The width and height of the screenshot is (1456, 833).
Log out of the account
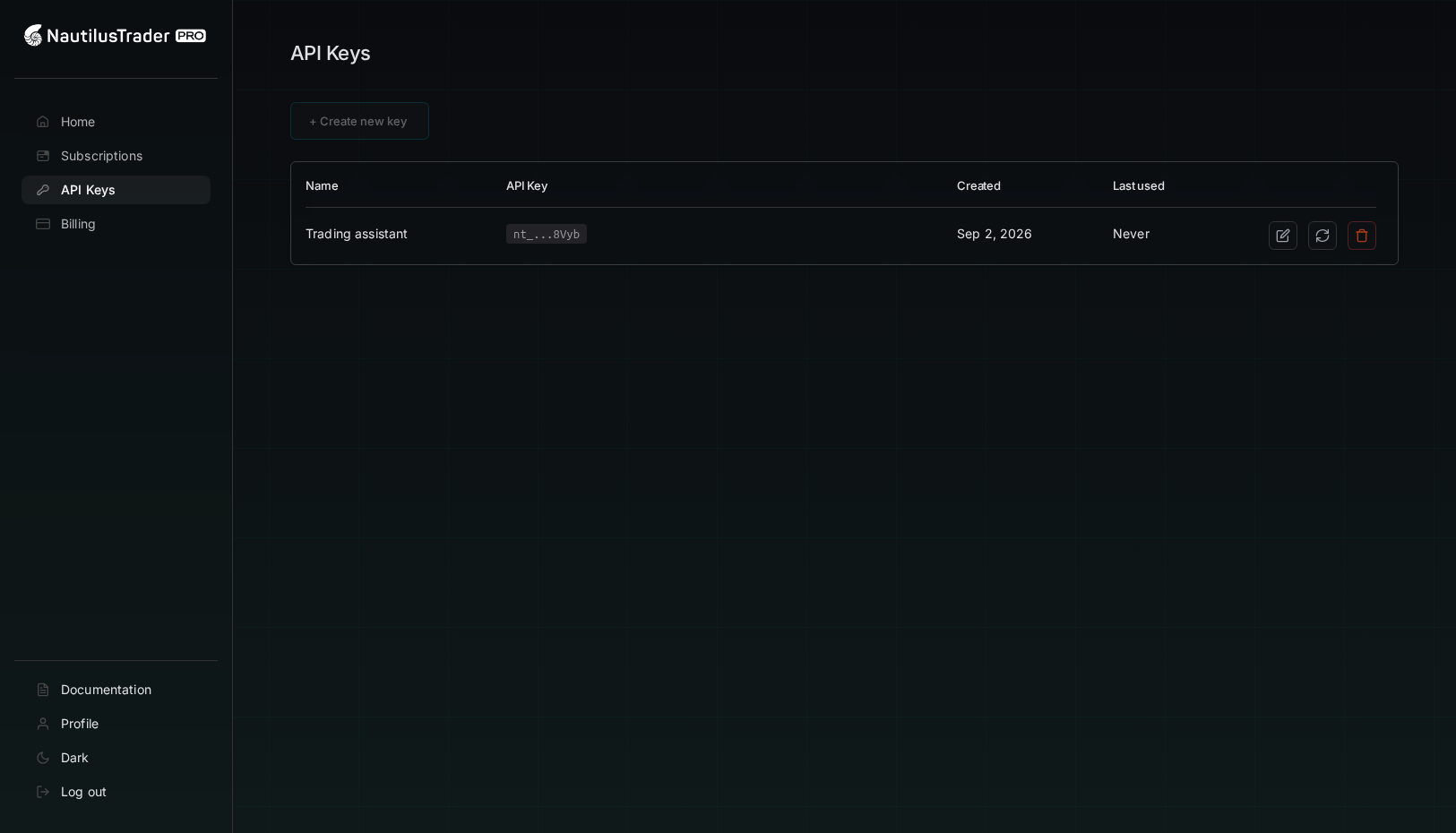pyautogui.click(x=116, y=792)
